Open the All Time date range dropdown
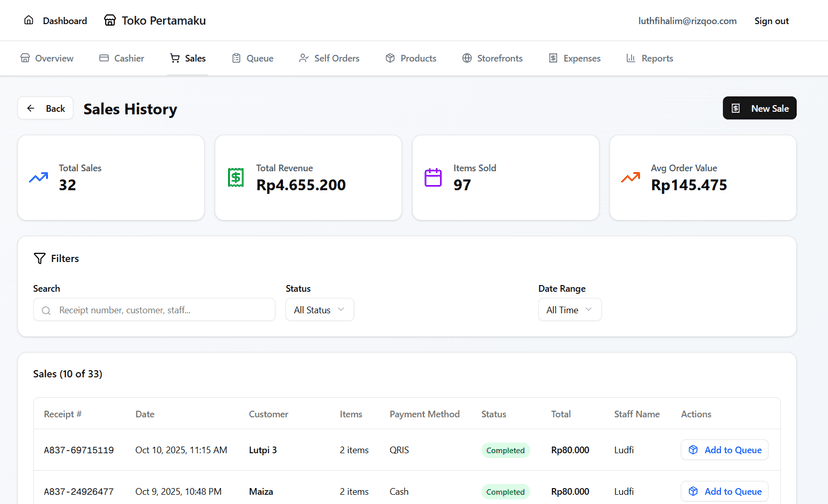Image resolution: width=828 pixels, height=504 pixels. (570, 310)
